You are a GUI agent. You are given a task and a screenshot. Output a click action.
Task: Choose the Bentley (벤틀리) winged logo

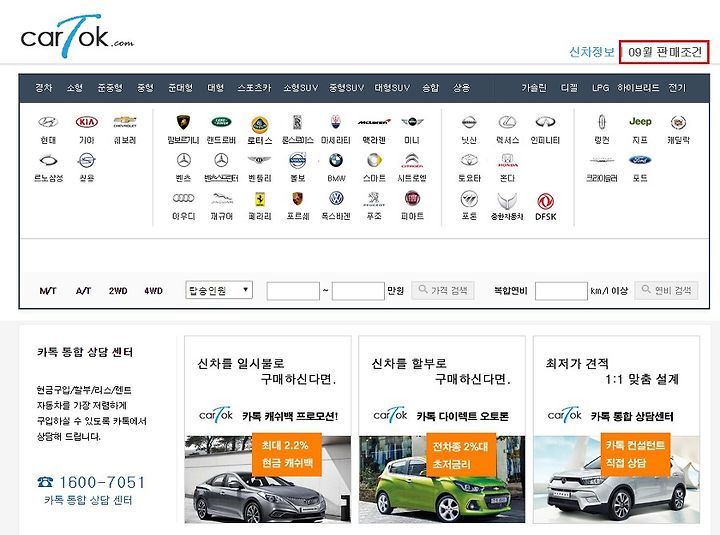tap(260, 160)
